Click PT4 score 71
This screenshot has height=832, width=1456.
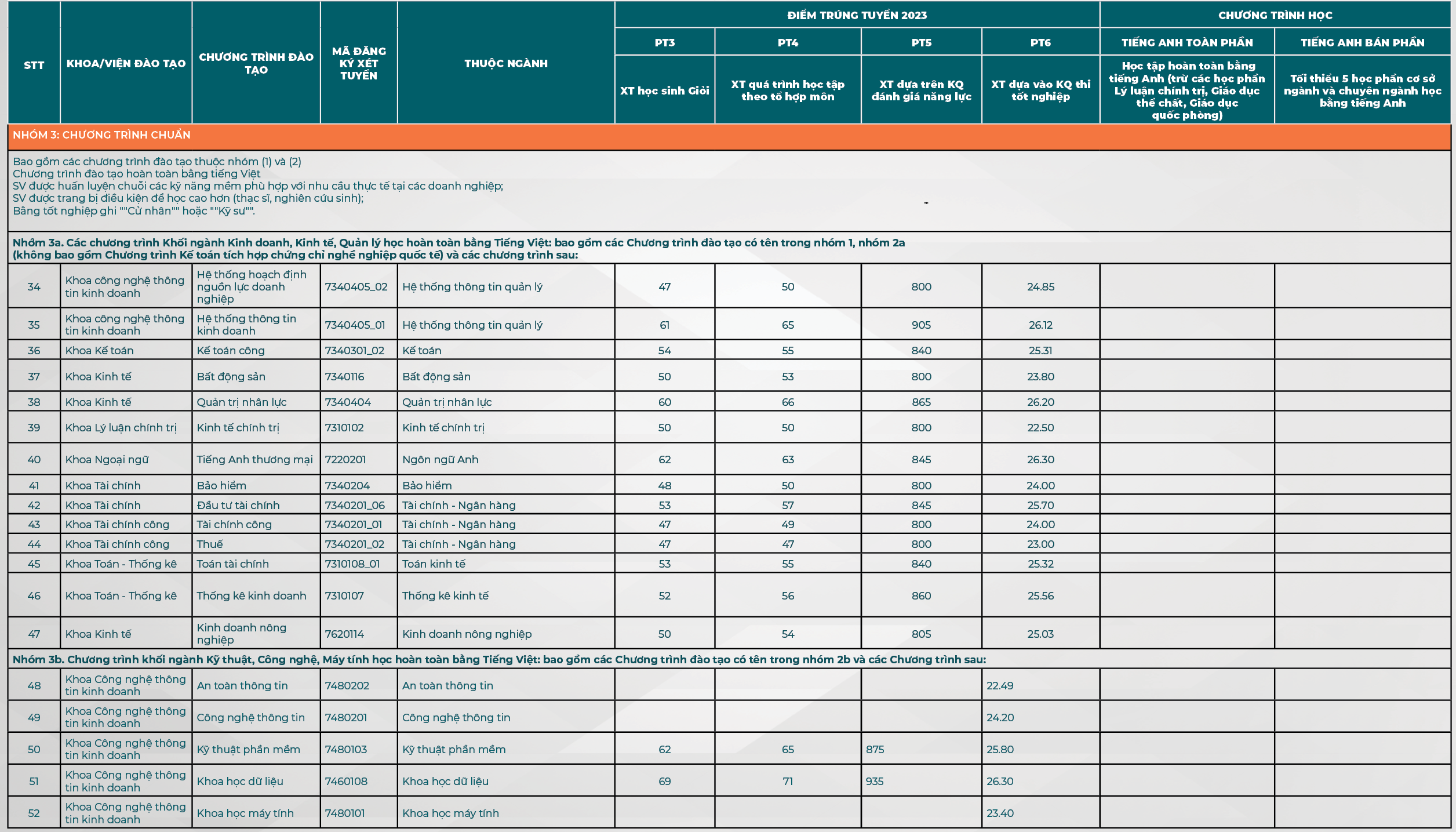tap(788, 781)
